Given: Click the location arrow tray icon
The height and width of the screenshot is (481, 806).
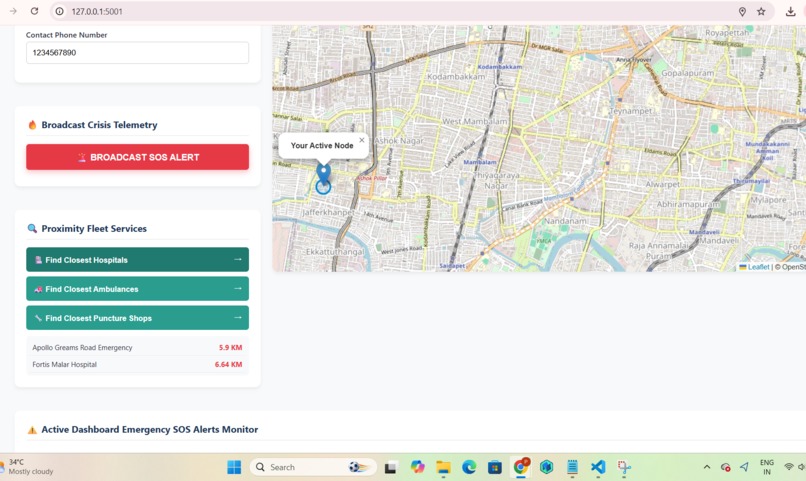Looking at the screenshot, I should pos(744,467).
